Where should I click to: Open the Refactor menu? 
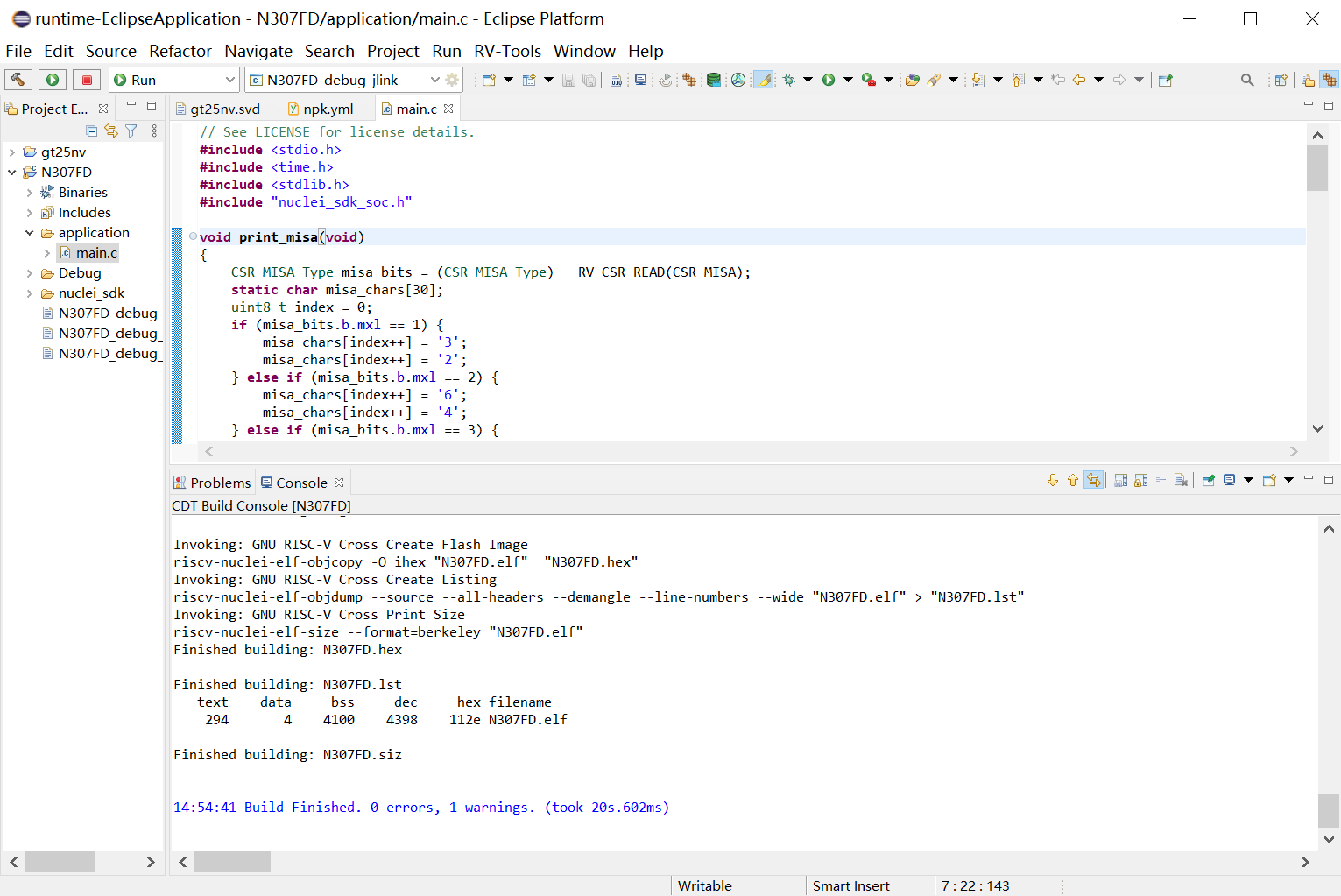[180, 51]
